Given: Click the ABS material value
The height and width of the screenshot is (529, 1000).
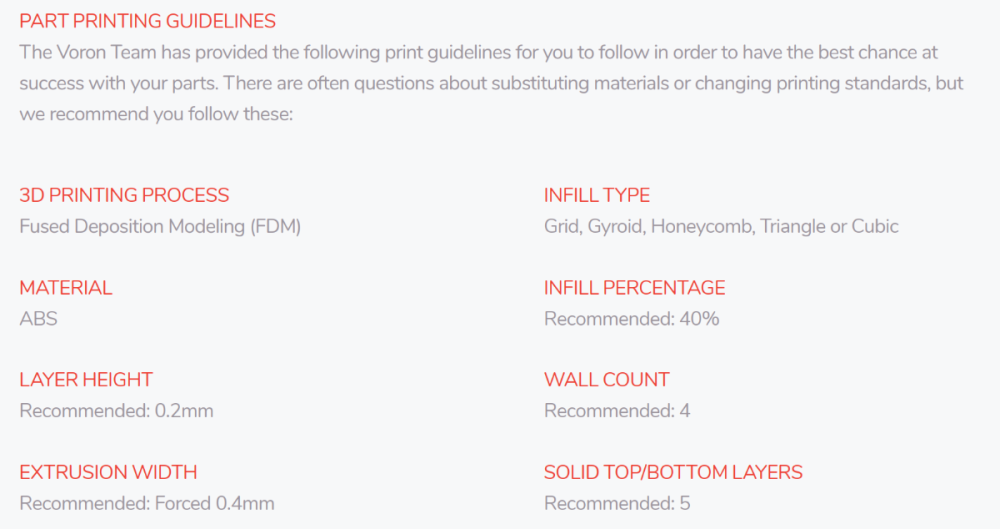Looking at the screenshot, I should click(x=38, y=318).
